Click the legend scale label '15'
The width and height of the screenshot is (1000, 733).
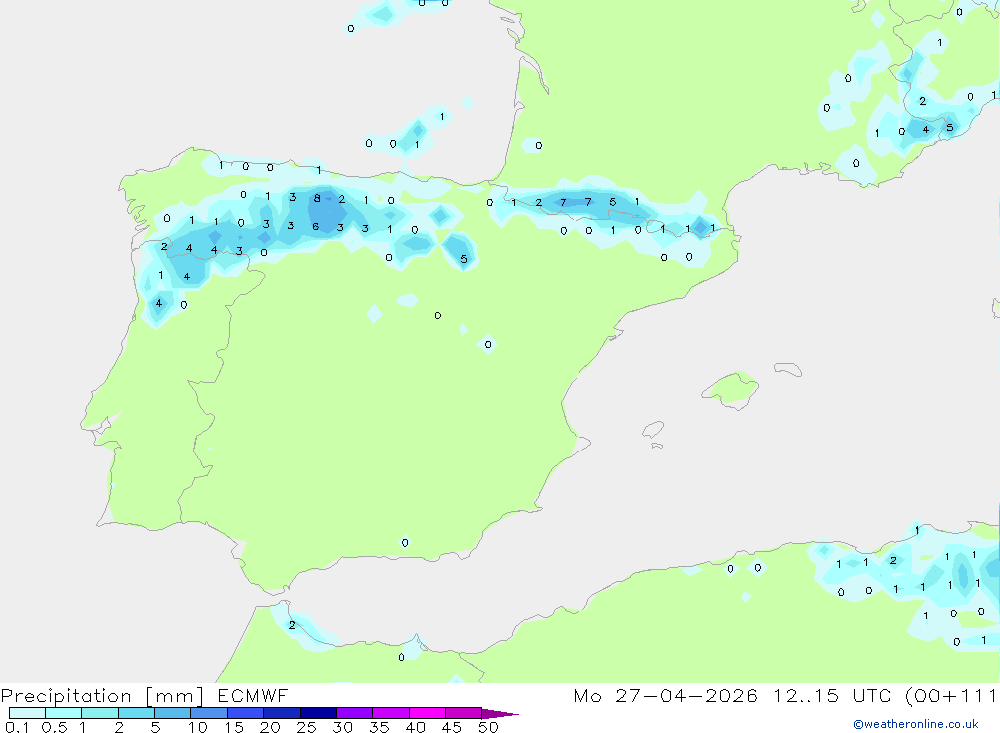[x=234, y=727]
